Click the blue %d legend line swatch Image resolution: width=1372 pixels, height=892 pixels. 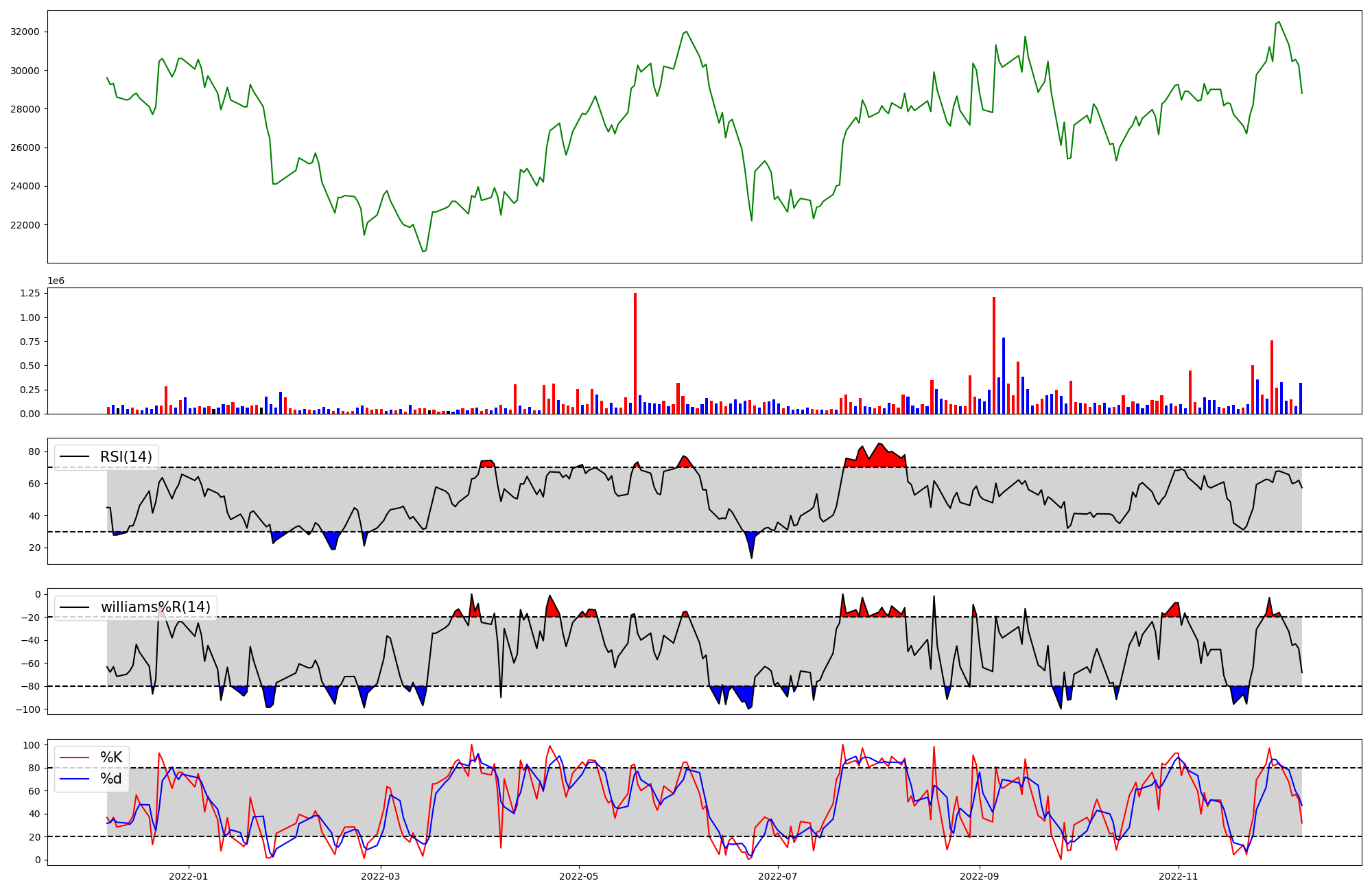point(75,779)
